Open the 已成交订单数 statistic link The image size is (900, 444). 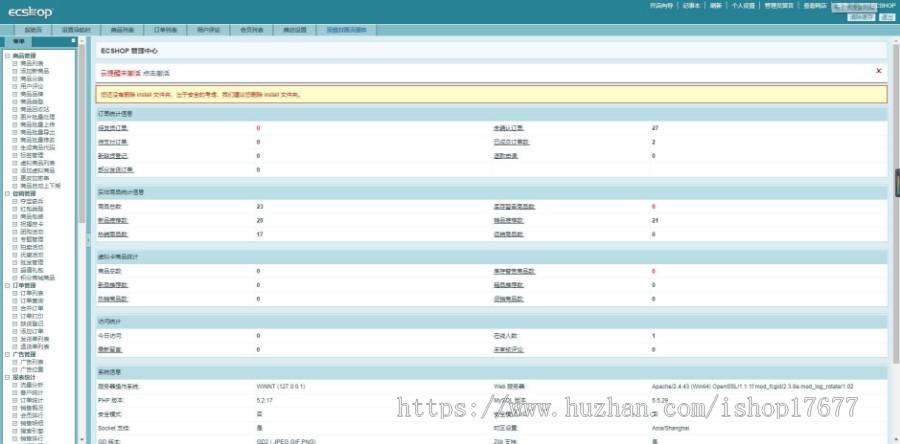(x=512, y=142)
